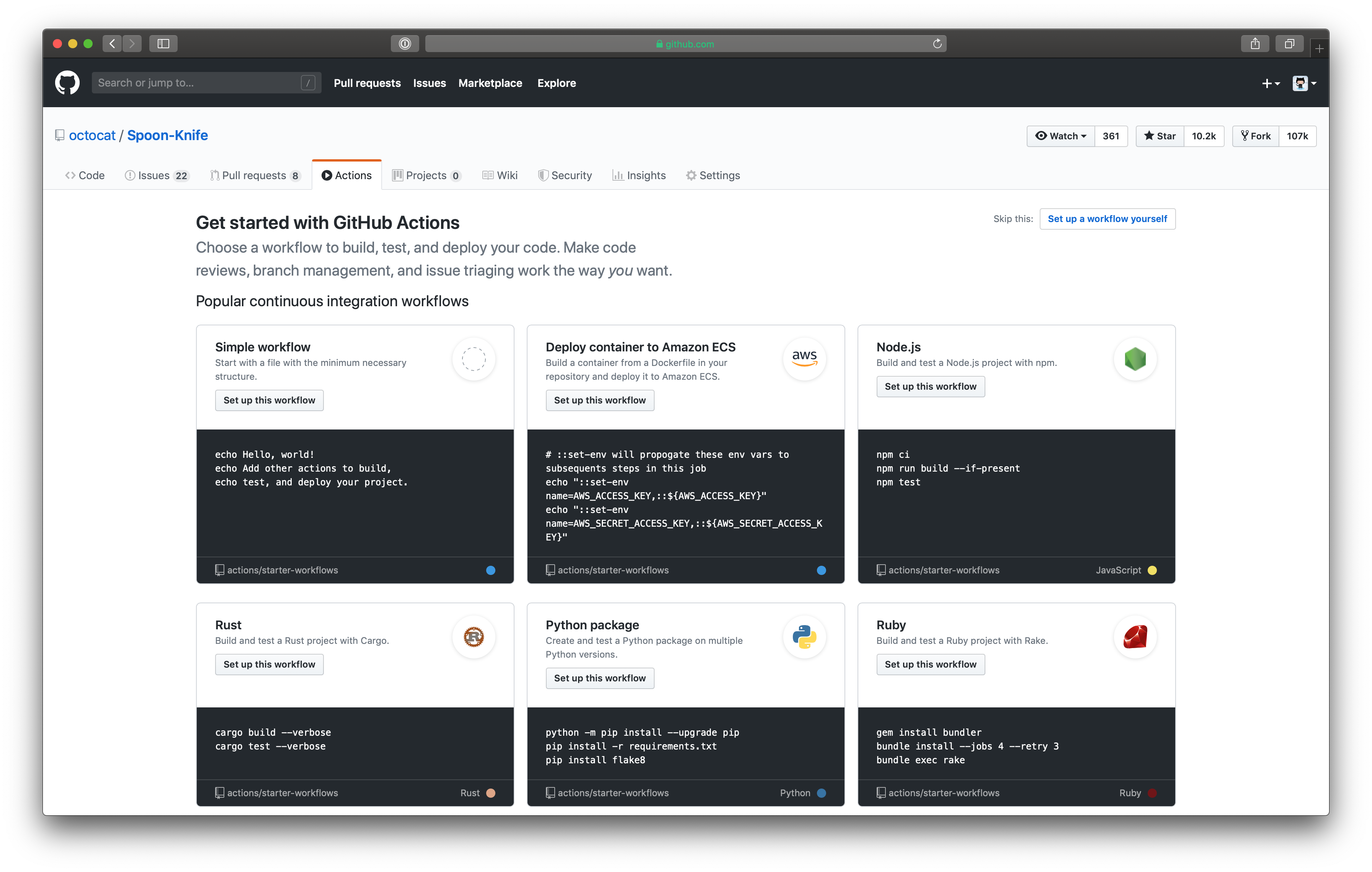1372x872 pixels.
Task: Select the Code tab's angle-brackets icon
Action: point(71,175)
